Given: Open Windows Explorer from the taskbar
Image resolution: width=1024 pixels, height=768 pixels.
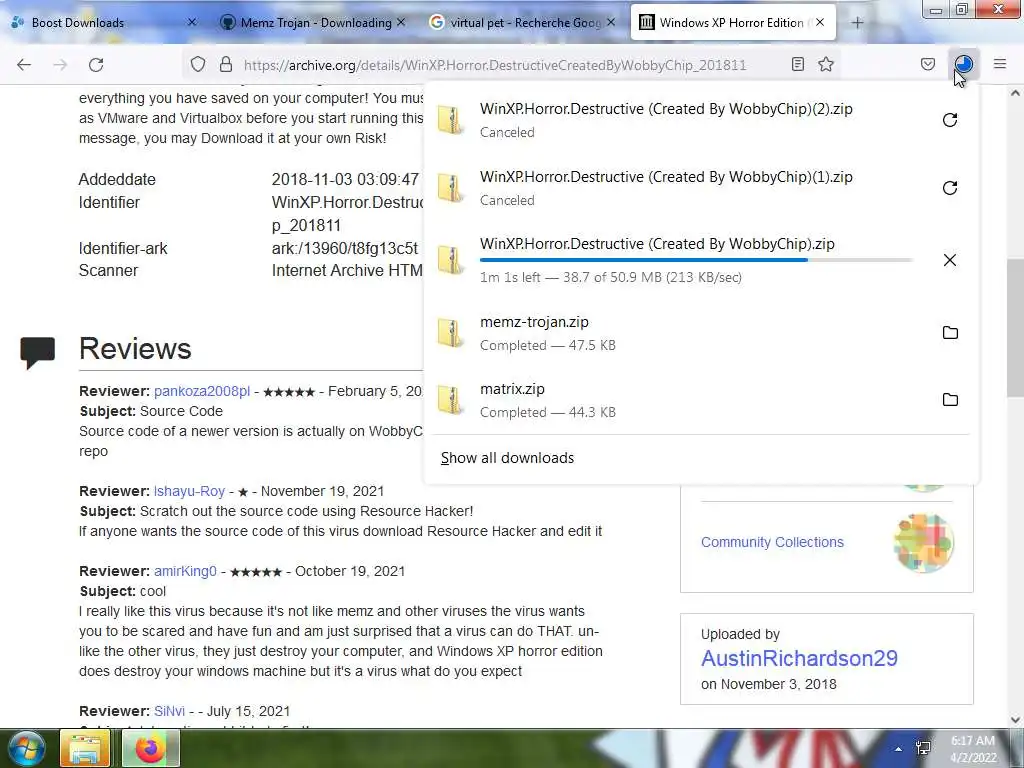Looking at the screenshot, I should [x=85, y=748].
